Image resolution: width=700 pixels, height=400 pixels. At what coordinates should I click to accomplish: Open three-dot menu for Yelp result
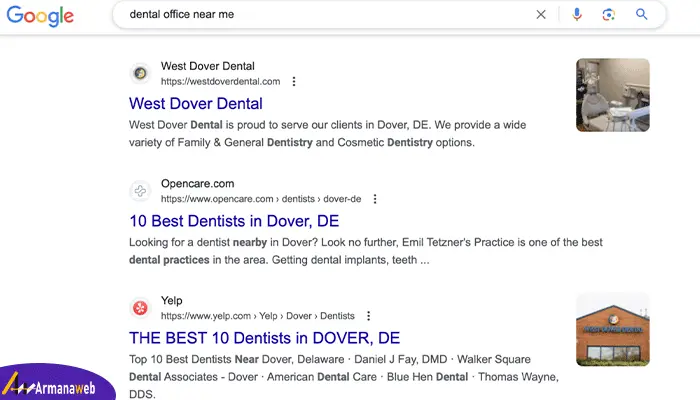coord(368,316)
